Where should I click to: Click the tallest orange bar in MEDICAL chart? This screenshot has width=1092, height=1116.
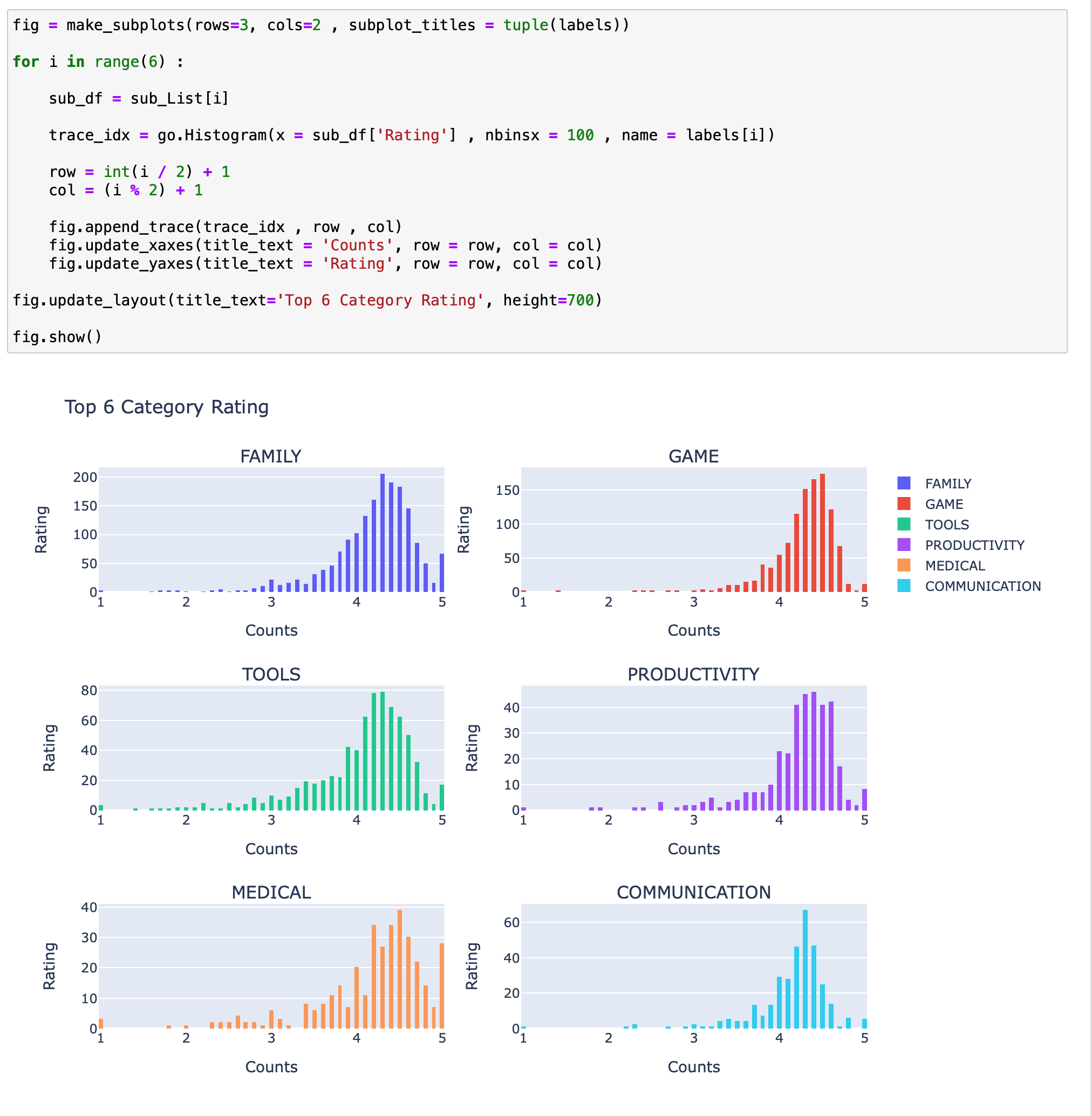click(x=400, y=970)
